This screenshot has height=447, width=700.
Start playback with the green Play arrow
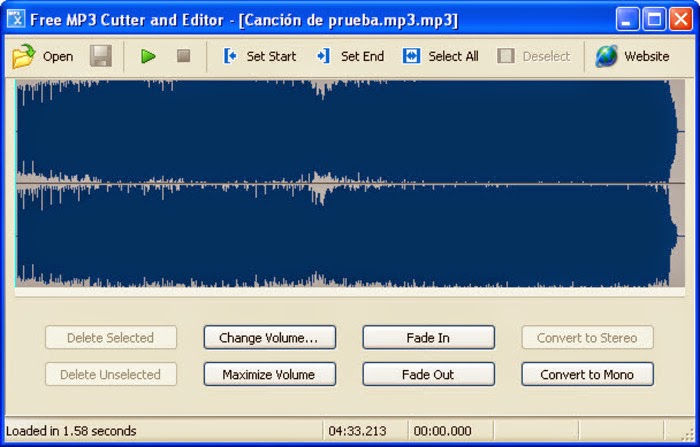pos(148,56)
